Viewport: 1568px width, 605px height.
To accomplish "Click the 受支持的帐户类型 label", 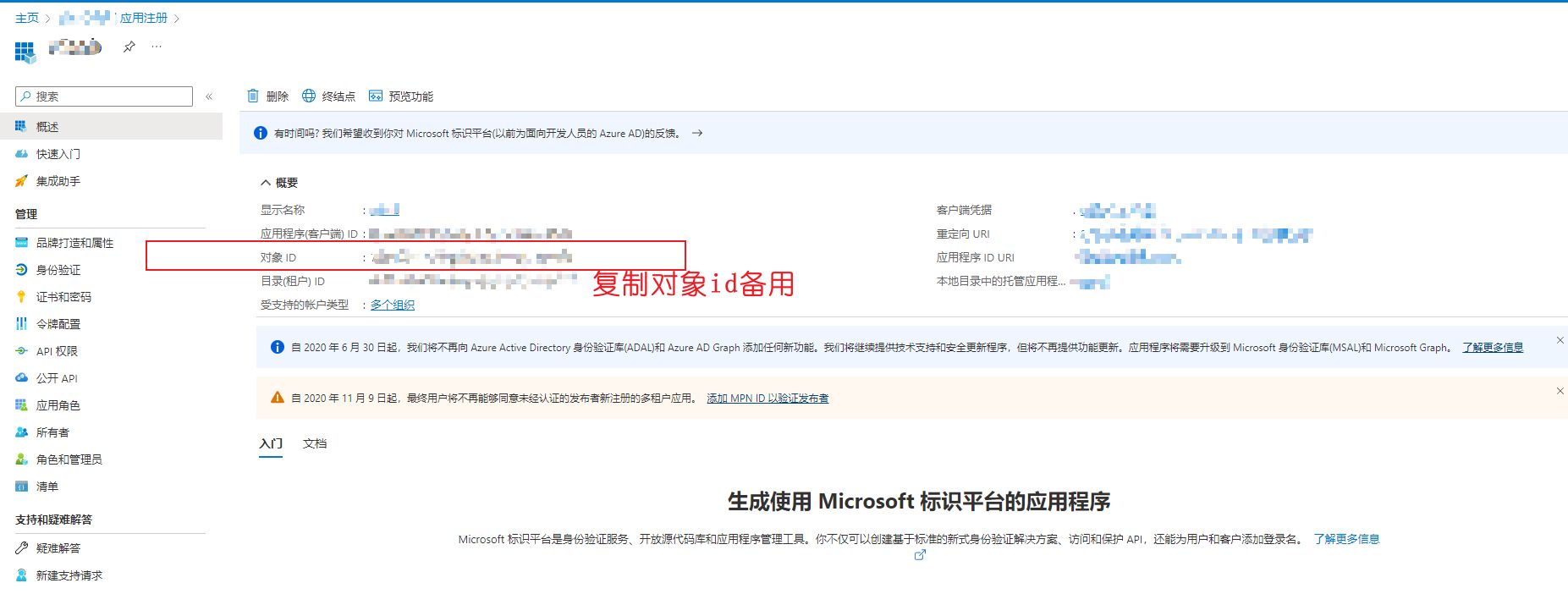I will pos(305,305).
